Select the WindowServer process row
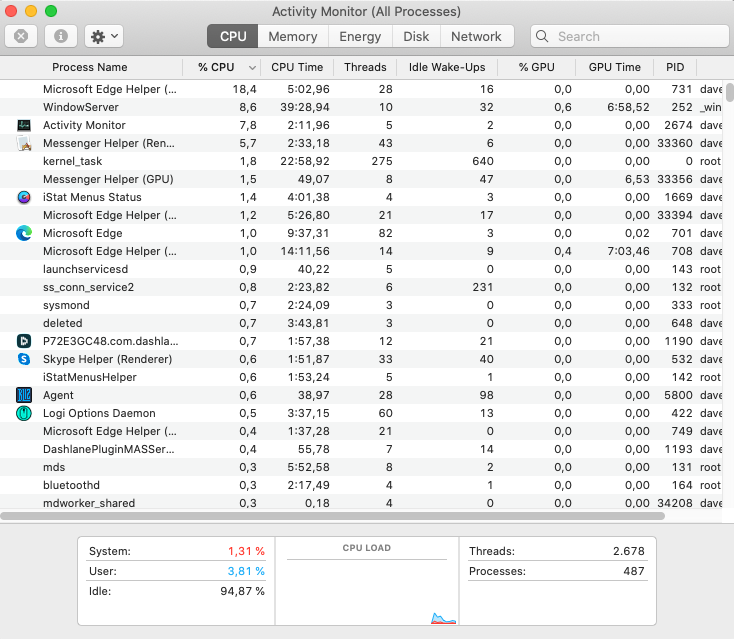Screen dimensions: 734x639 click(361, 107)
